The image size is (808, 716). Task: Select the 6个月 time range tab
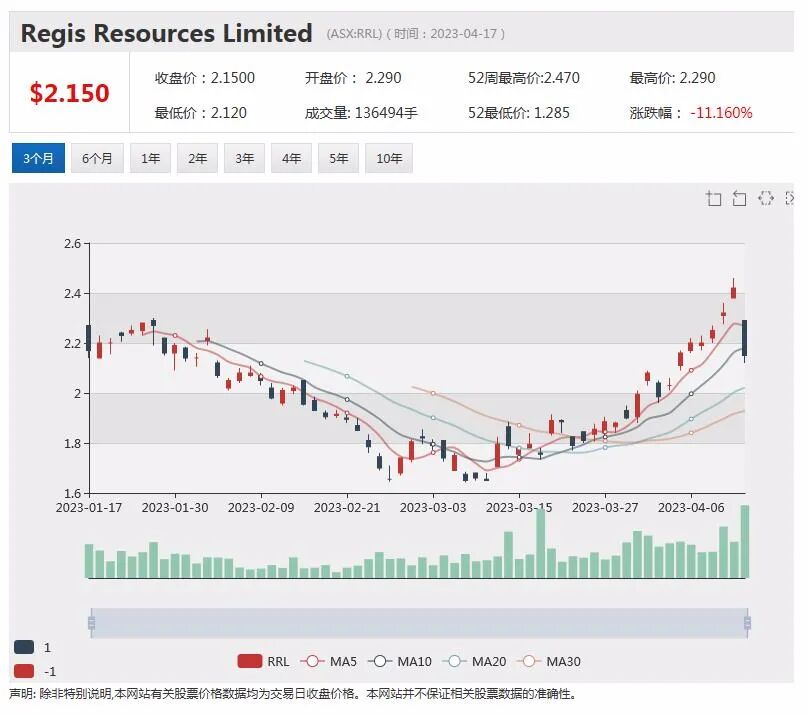coord(97,158)
